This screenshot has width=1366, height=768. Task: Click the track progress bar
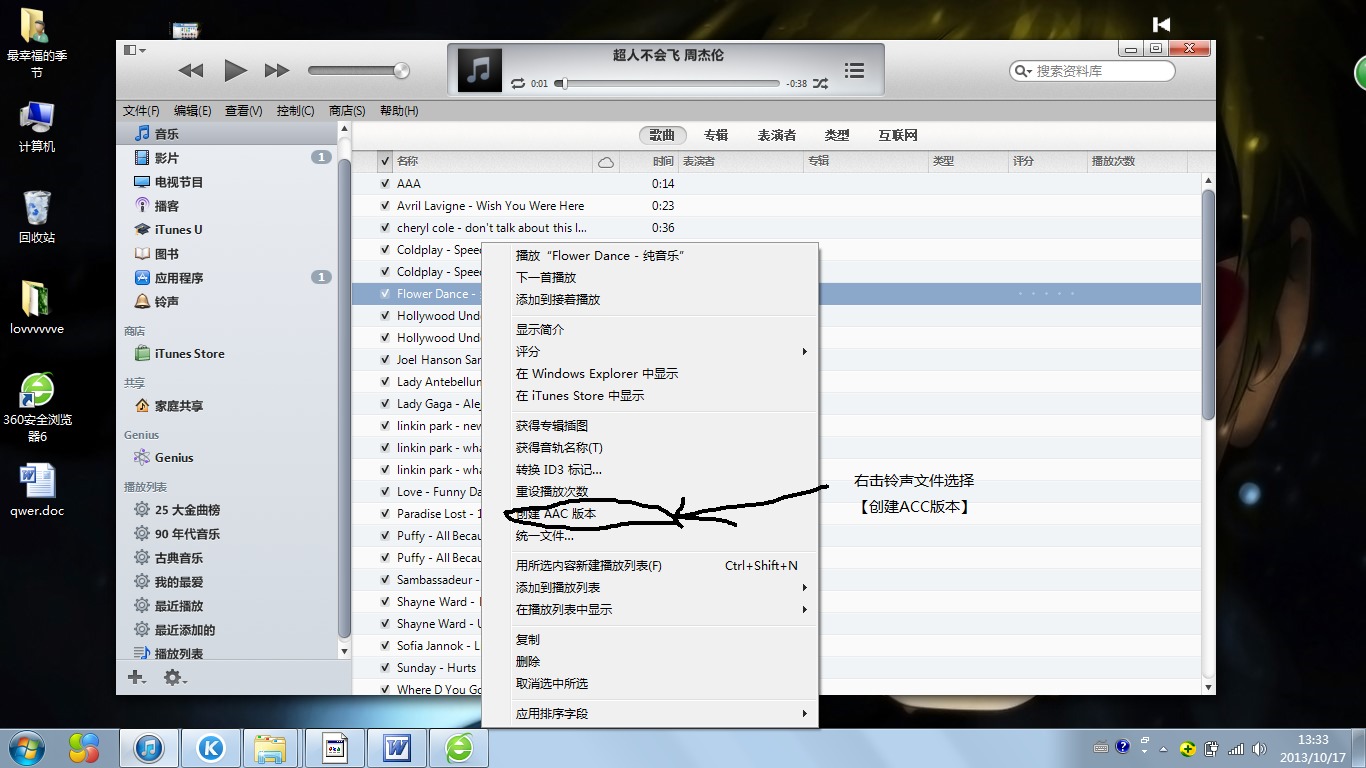(x=667, y=84)
